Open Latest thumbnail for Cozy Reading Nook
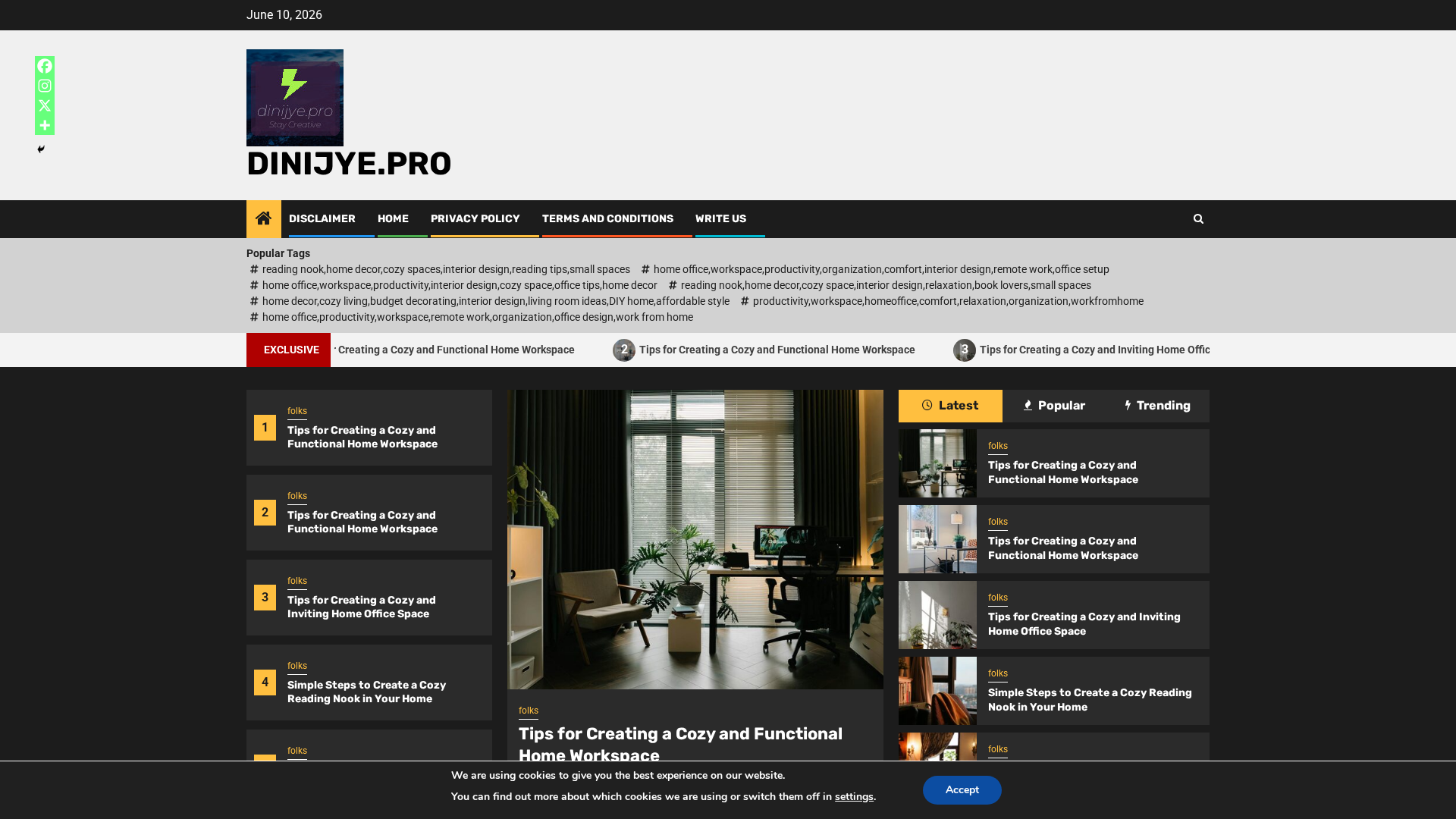The height and width of the screenshot is (819, 1456). point(937,691)
